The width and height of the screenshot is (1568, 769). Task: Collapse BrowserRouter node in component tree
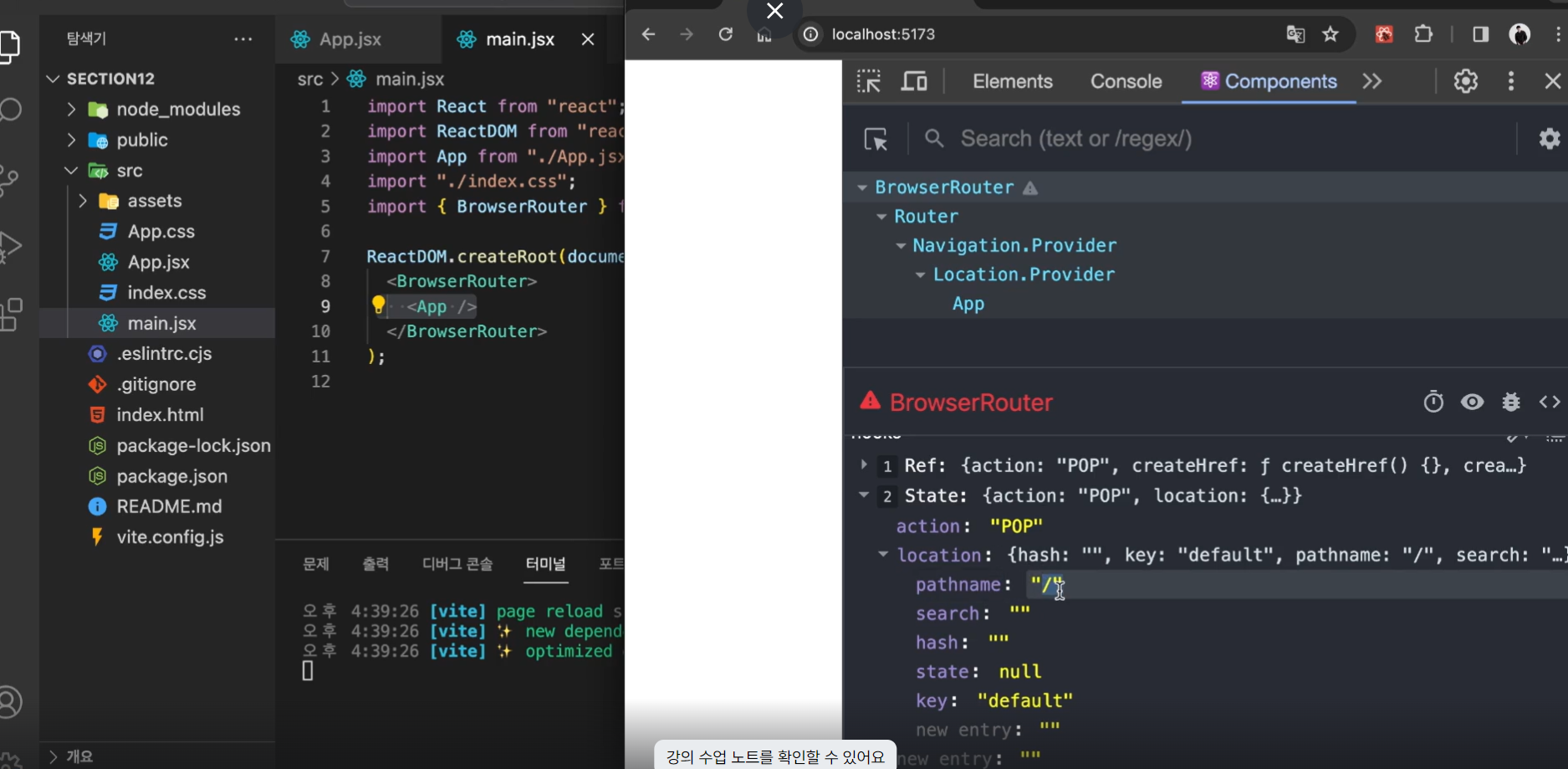pos(862,187)
